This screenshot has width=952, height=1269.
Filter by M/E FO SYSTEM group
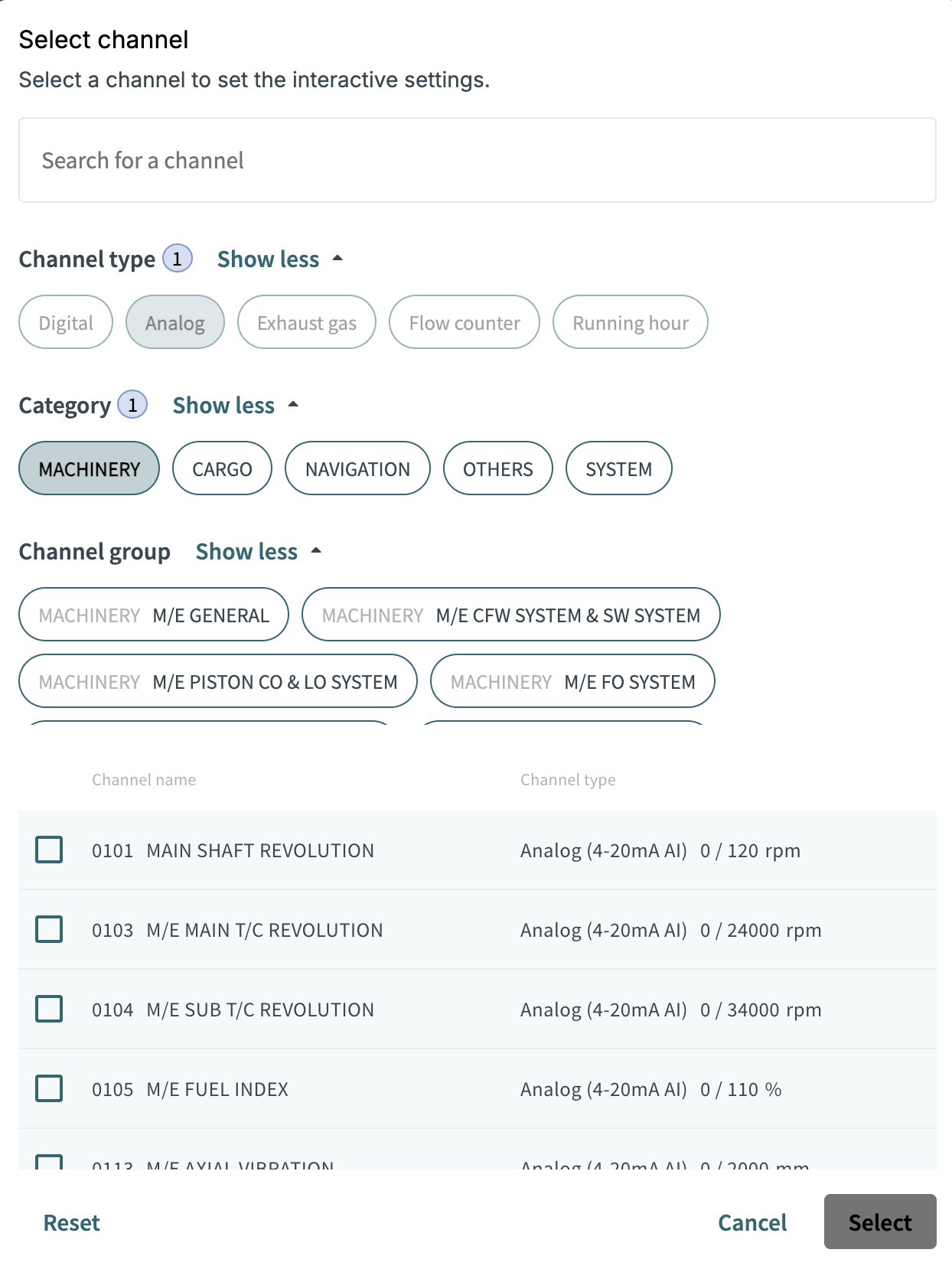(573, 681)
